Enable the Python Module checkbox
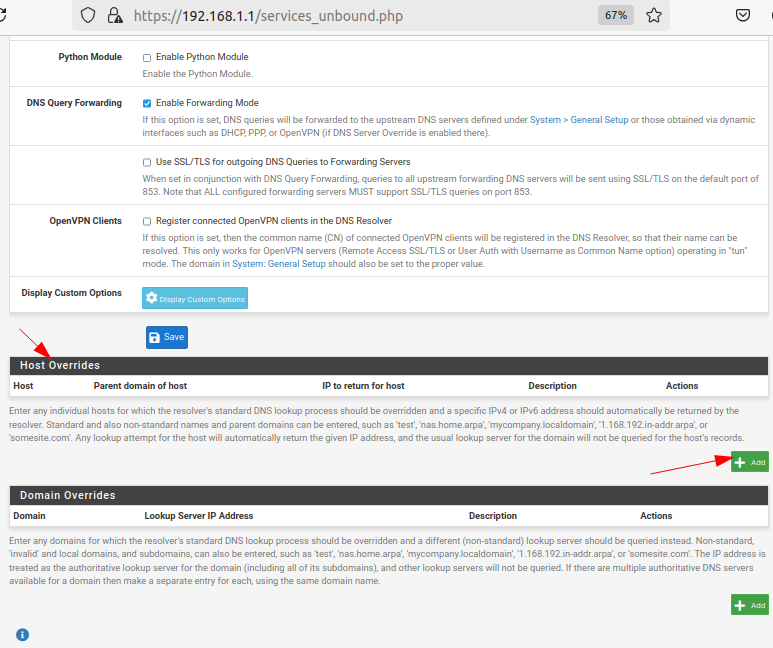The height and width of the screenshot is (648, 773). (x=147, y=57)
